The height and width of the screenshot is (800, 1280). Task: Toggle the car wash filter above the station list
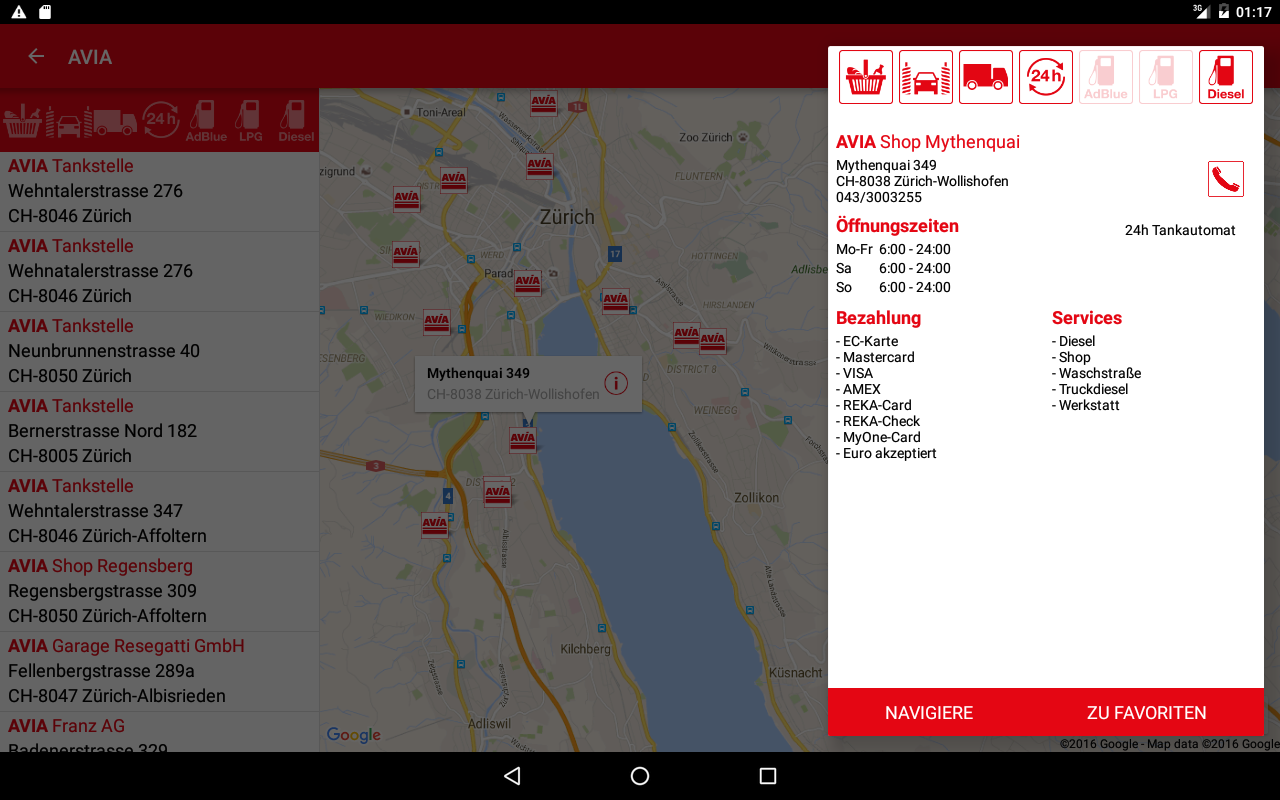(68, 121)
